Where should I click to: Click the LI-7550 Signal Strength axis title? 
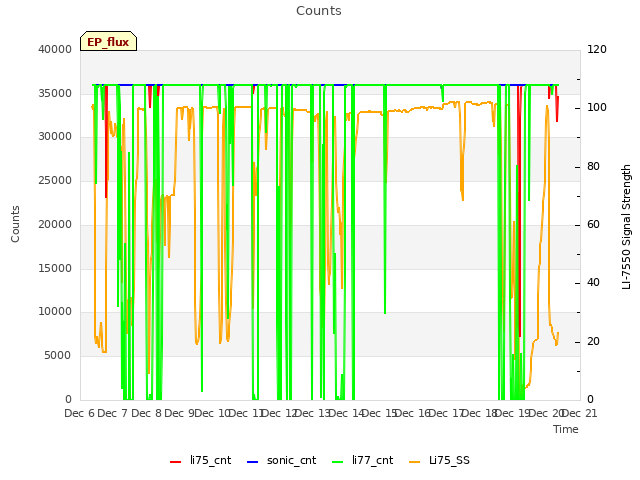[627, 227]
